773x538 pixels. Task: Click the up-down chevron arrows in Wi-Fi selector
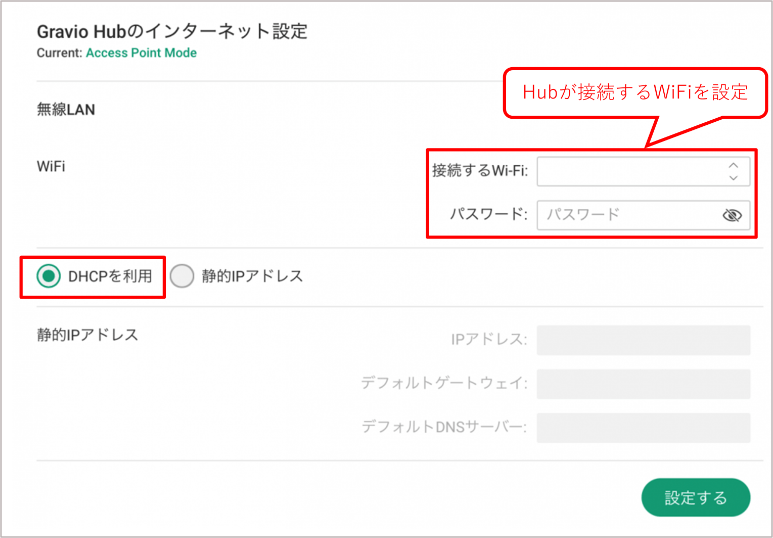[x=734, y=172]
